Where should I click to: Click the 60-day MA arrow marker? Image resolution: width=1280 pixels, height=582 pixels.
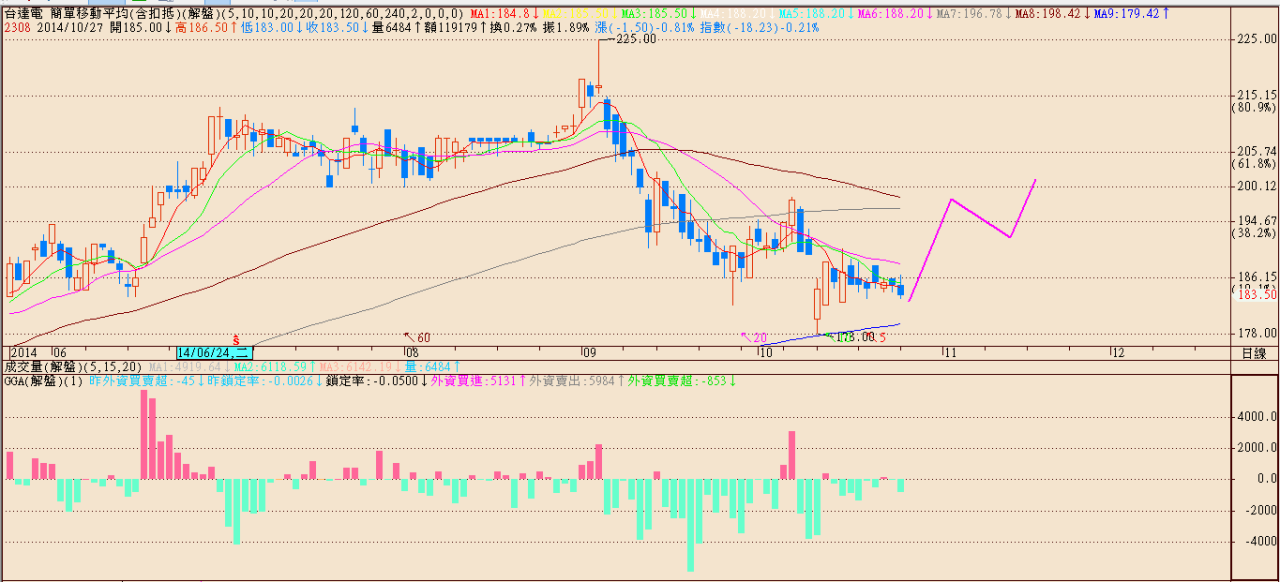pos(417,338)
